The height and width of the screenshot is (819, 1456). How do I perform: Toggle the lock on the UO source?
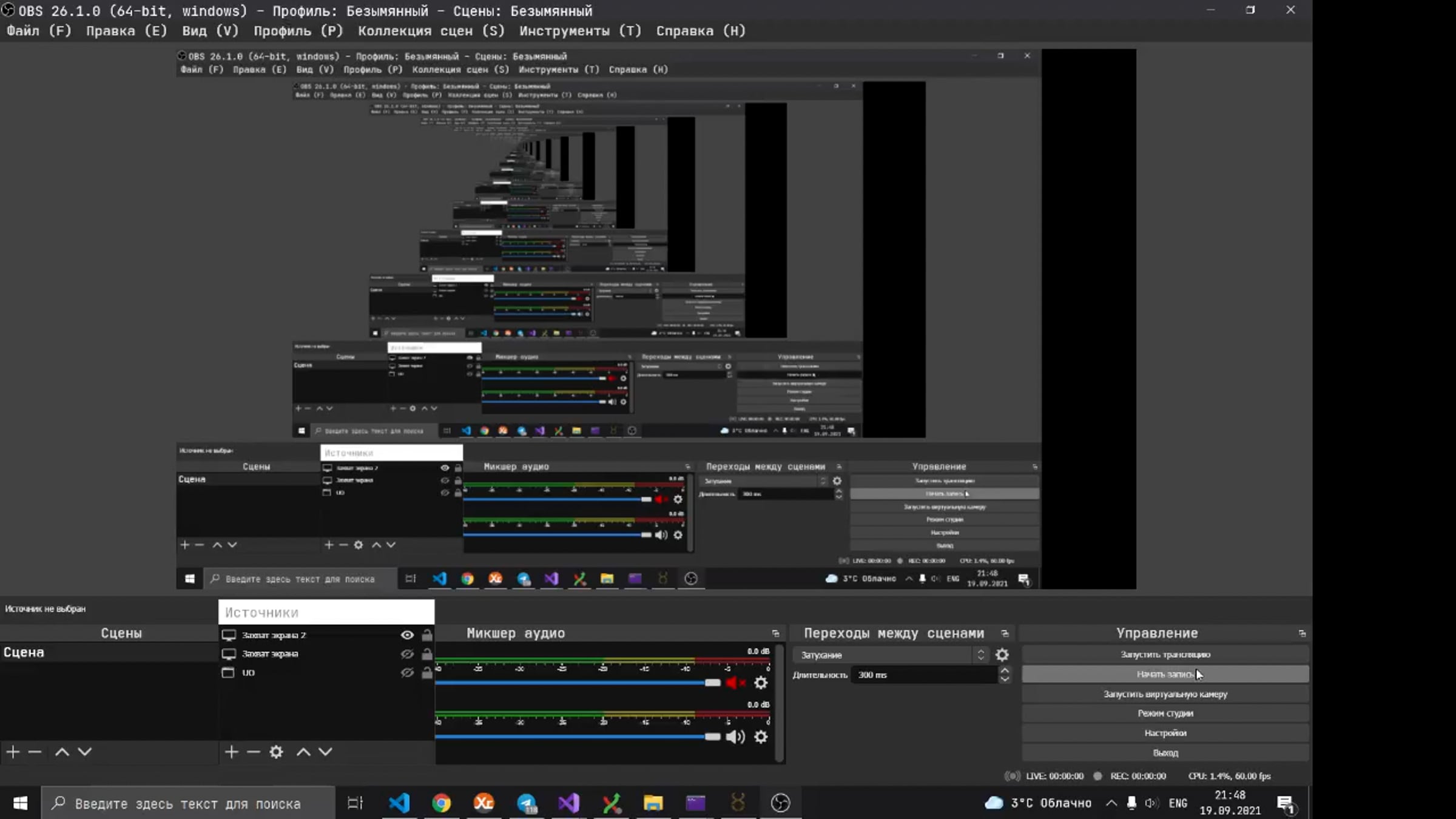427,673
